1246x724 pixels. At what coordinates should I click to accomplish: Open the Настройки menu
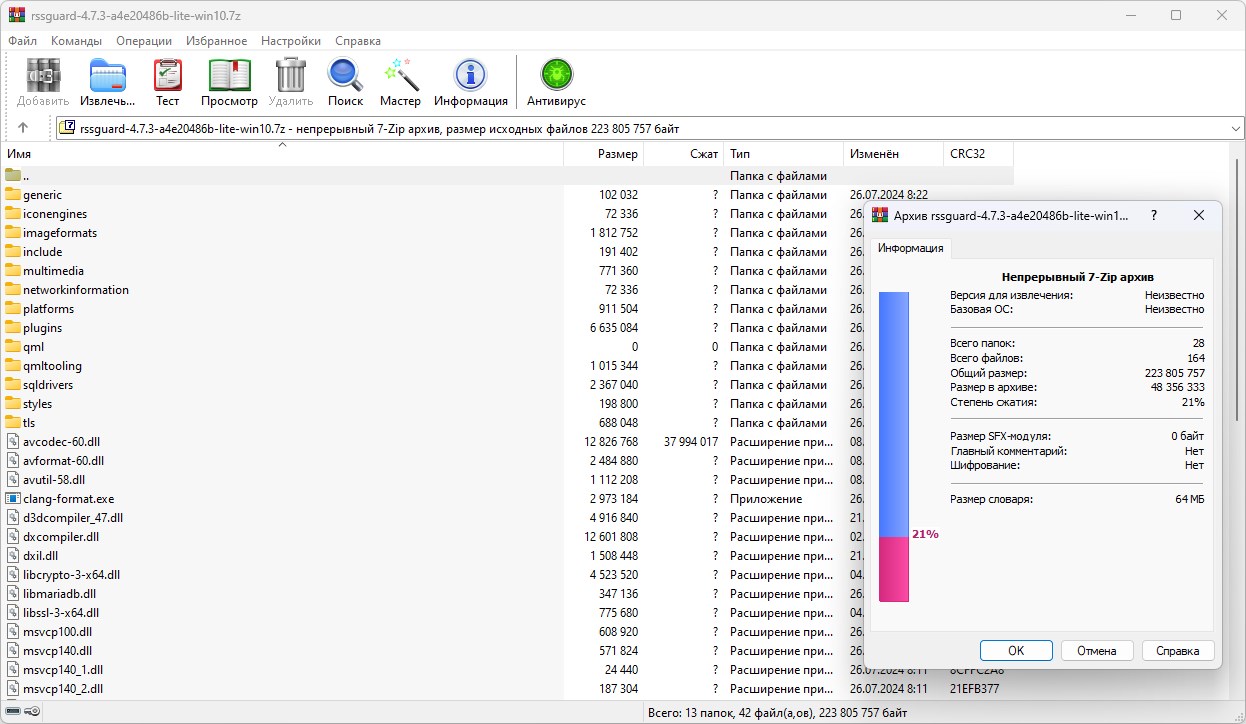click(x=291, y=41)
